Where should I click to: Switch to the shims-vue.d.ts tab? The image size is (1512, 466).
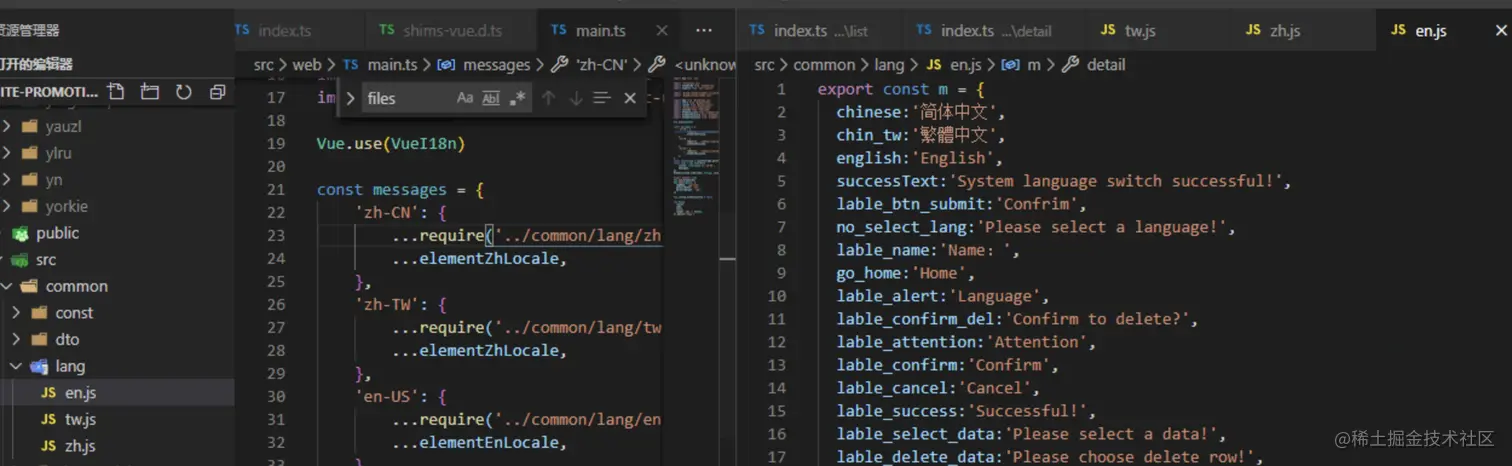tap(450, 31)
